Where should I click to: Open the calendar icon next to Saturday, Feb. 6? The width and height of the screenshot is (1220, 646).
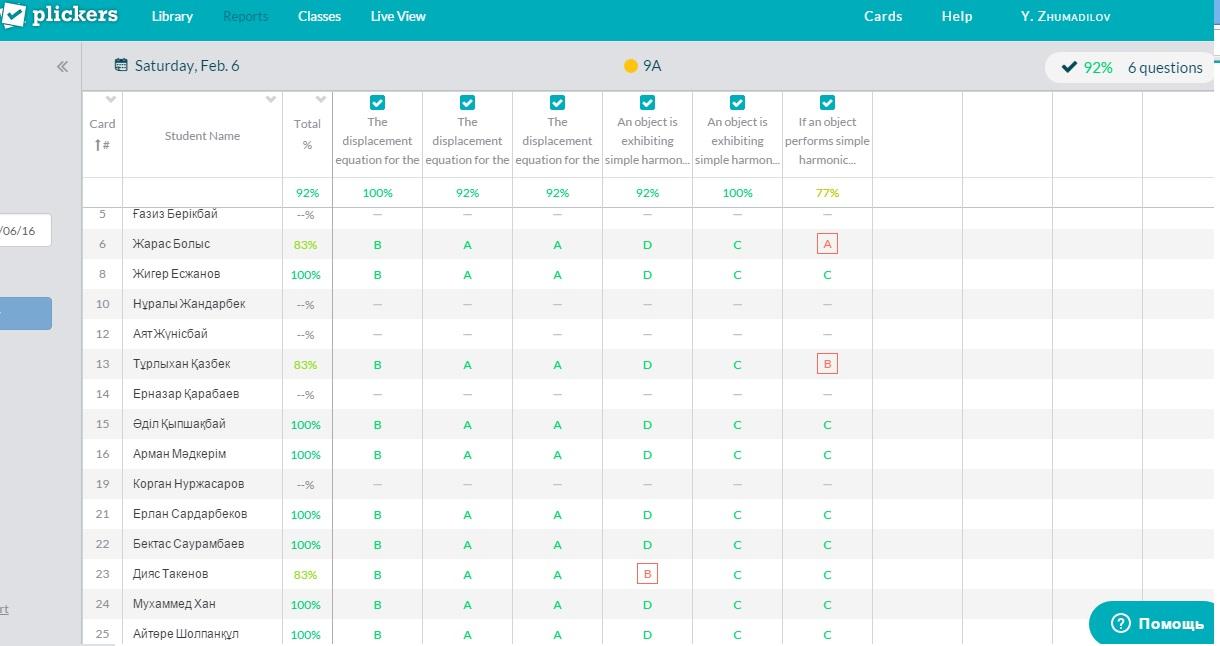[121, 66]
